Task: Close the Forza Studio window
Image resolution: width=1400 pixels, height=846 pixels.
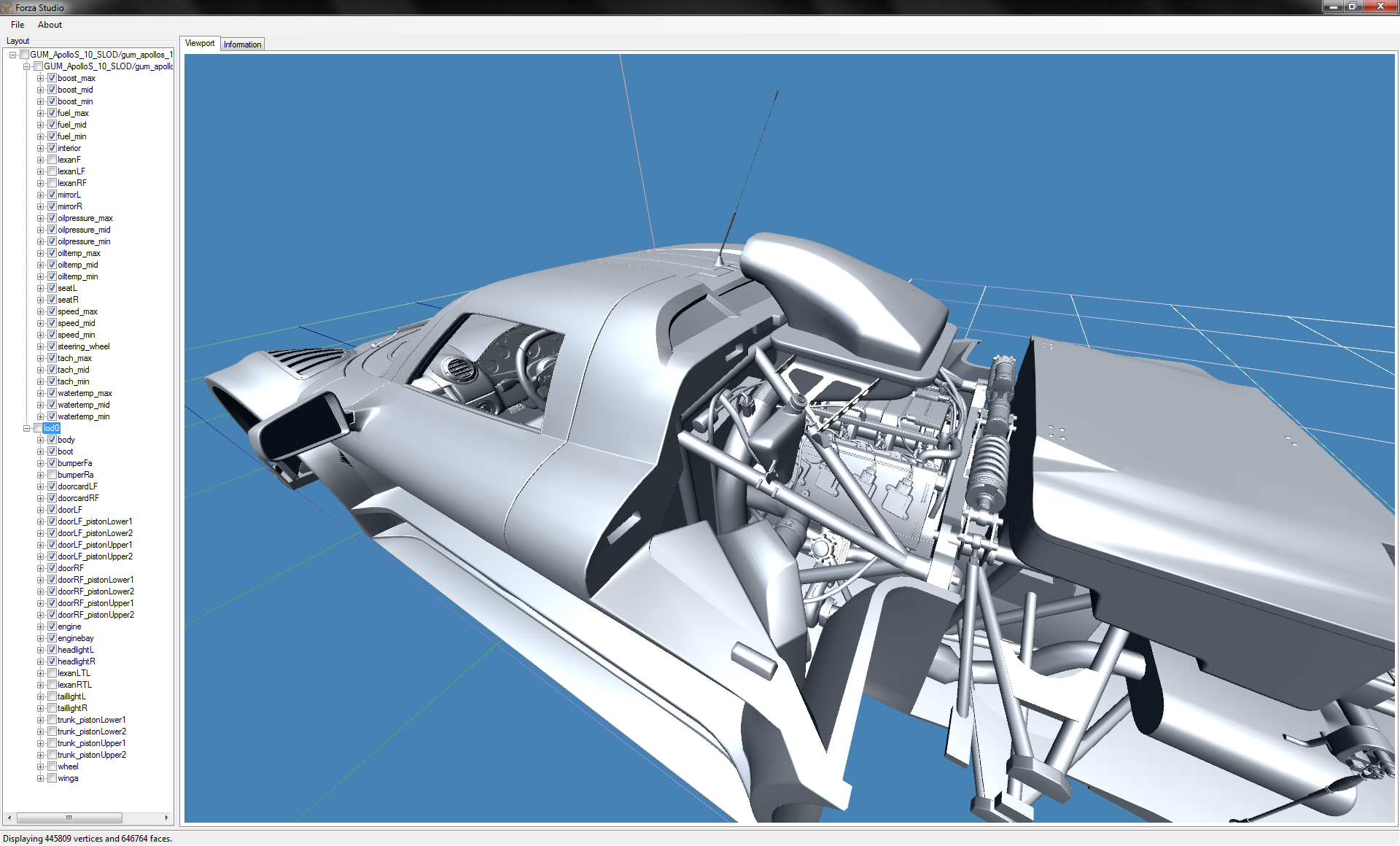Action: [x=1380, y=7]
